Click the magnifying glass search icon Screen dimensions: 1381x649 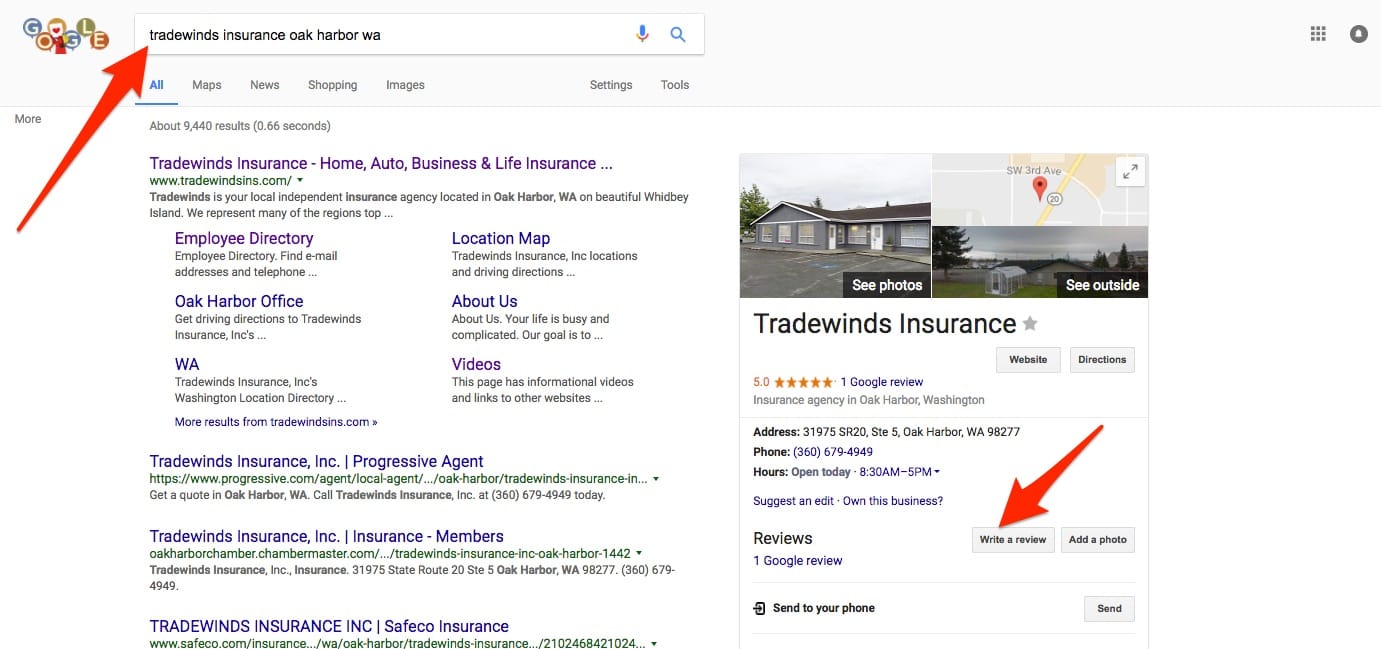tap(678, 34)
